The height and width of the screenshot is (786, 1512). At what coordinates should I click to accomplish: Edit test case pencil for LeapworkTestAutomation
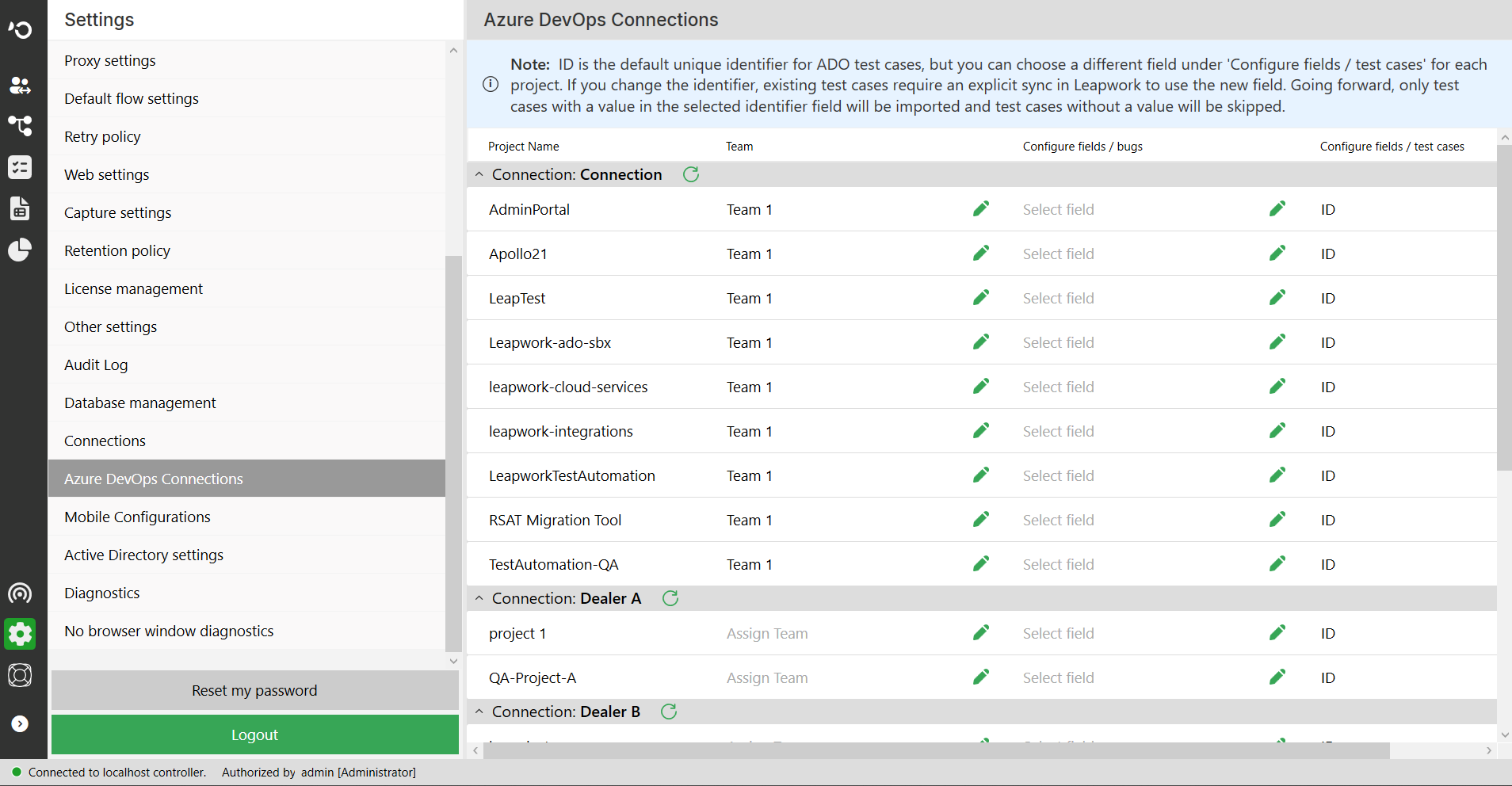pos(1277,475)
